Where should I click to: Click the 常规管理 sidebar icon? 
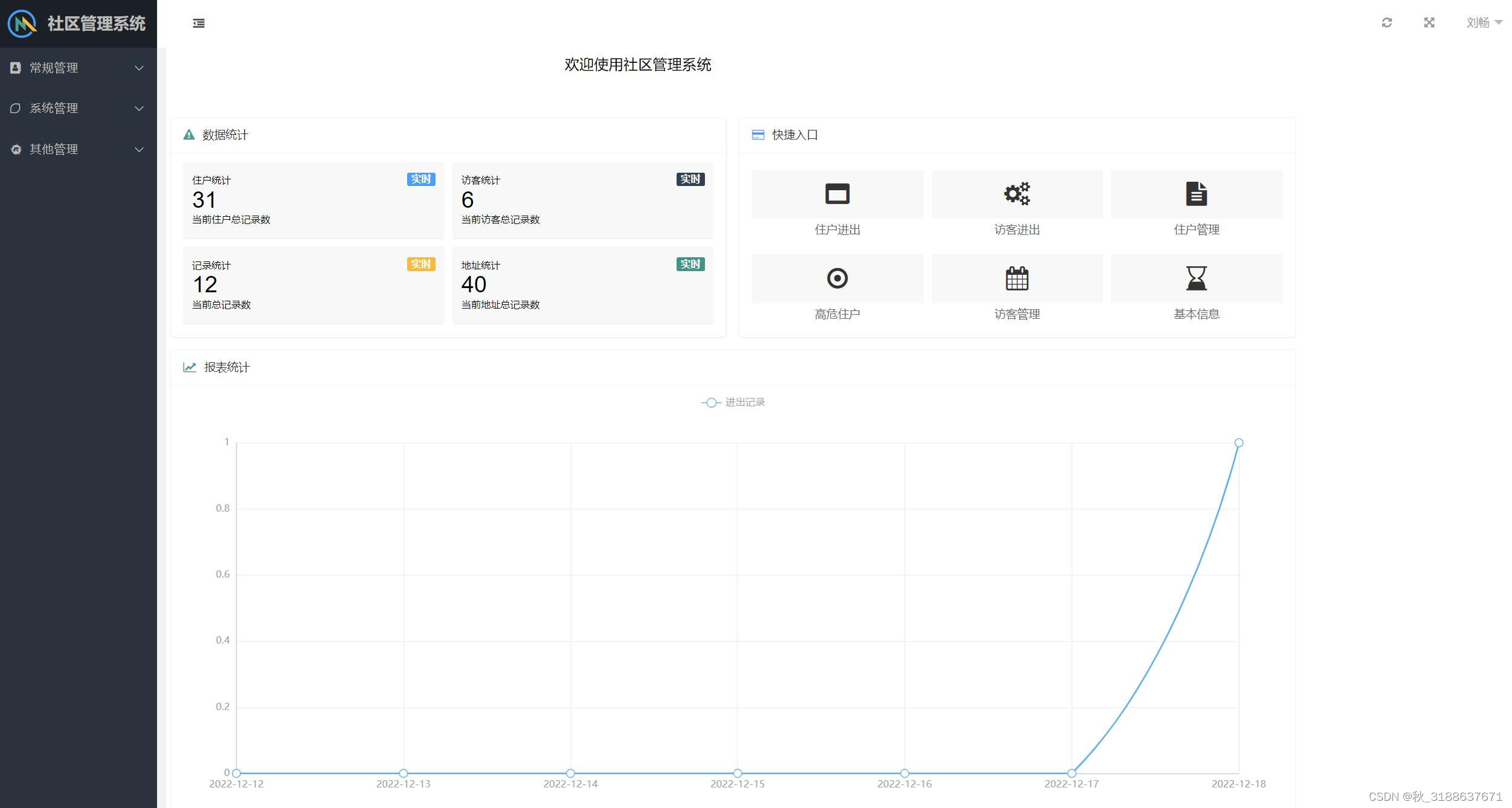16,68
